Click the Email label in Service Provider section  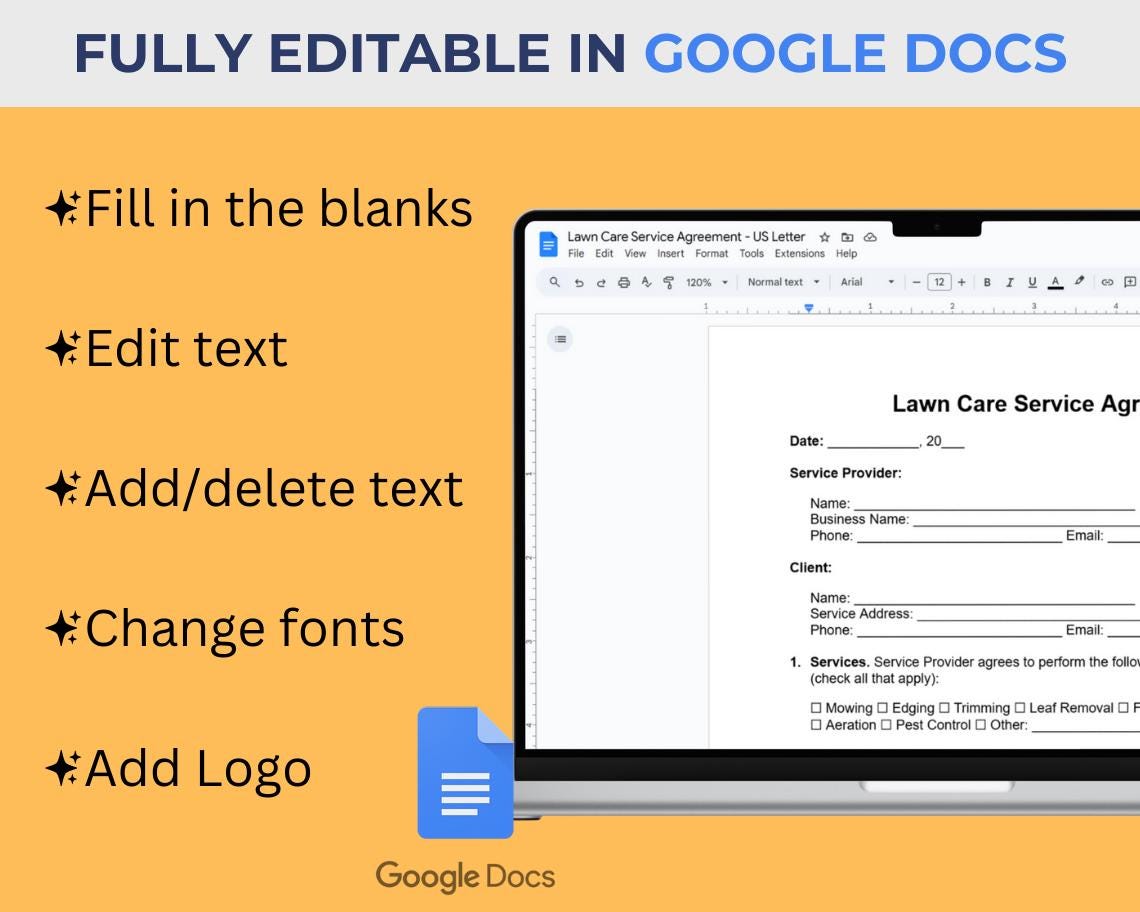pos(1084,536)
